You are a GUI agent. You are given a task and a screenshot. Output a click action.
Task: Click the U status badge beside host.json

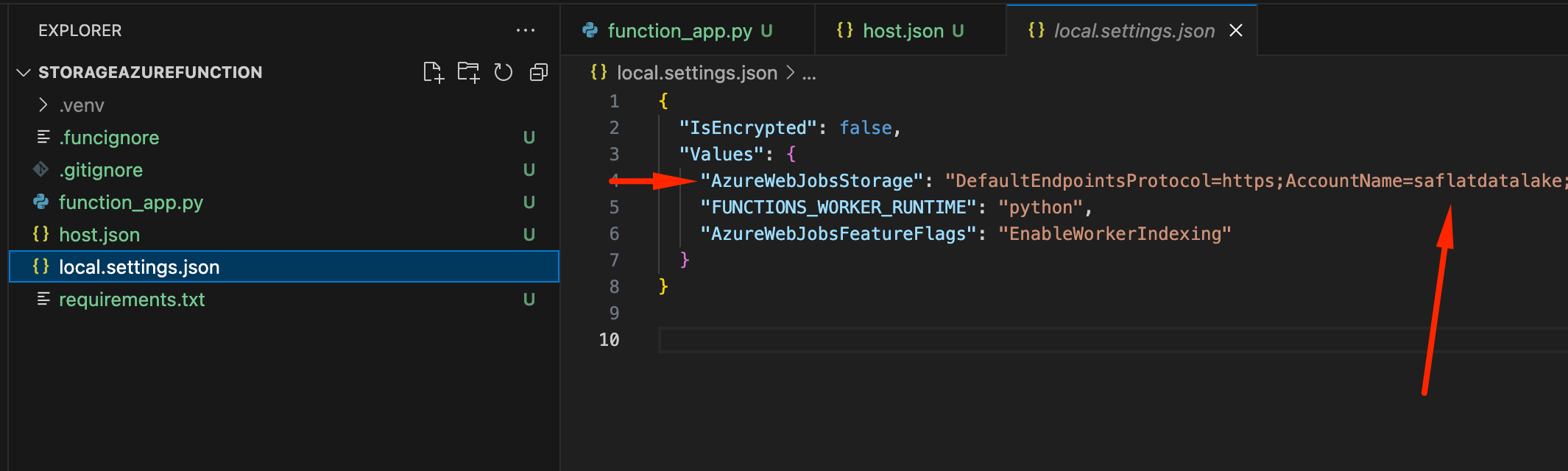click(x=529, y=235)
